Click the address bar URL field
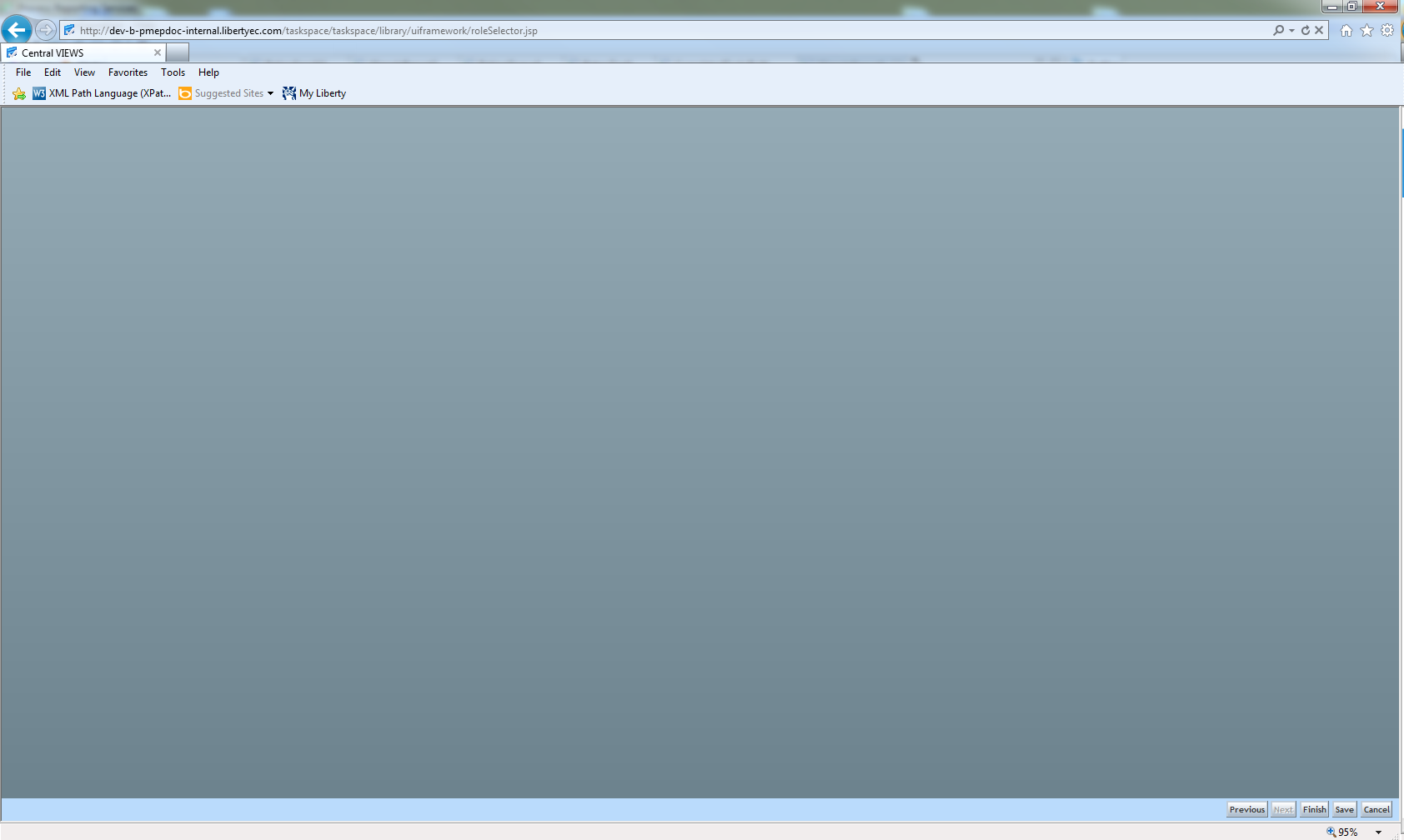 667,30
